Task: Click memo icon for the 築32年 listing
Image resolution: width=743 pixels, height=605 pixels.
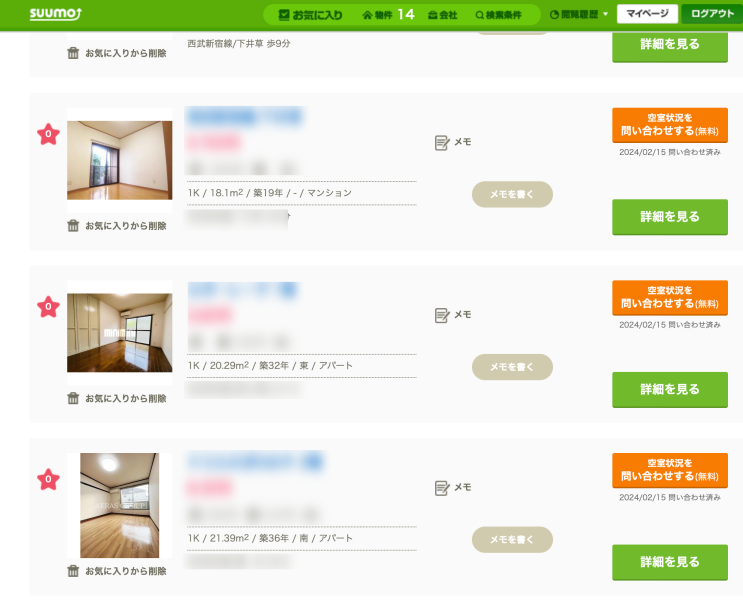Action: pos(442,315)
